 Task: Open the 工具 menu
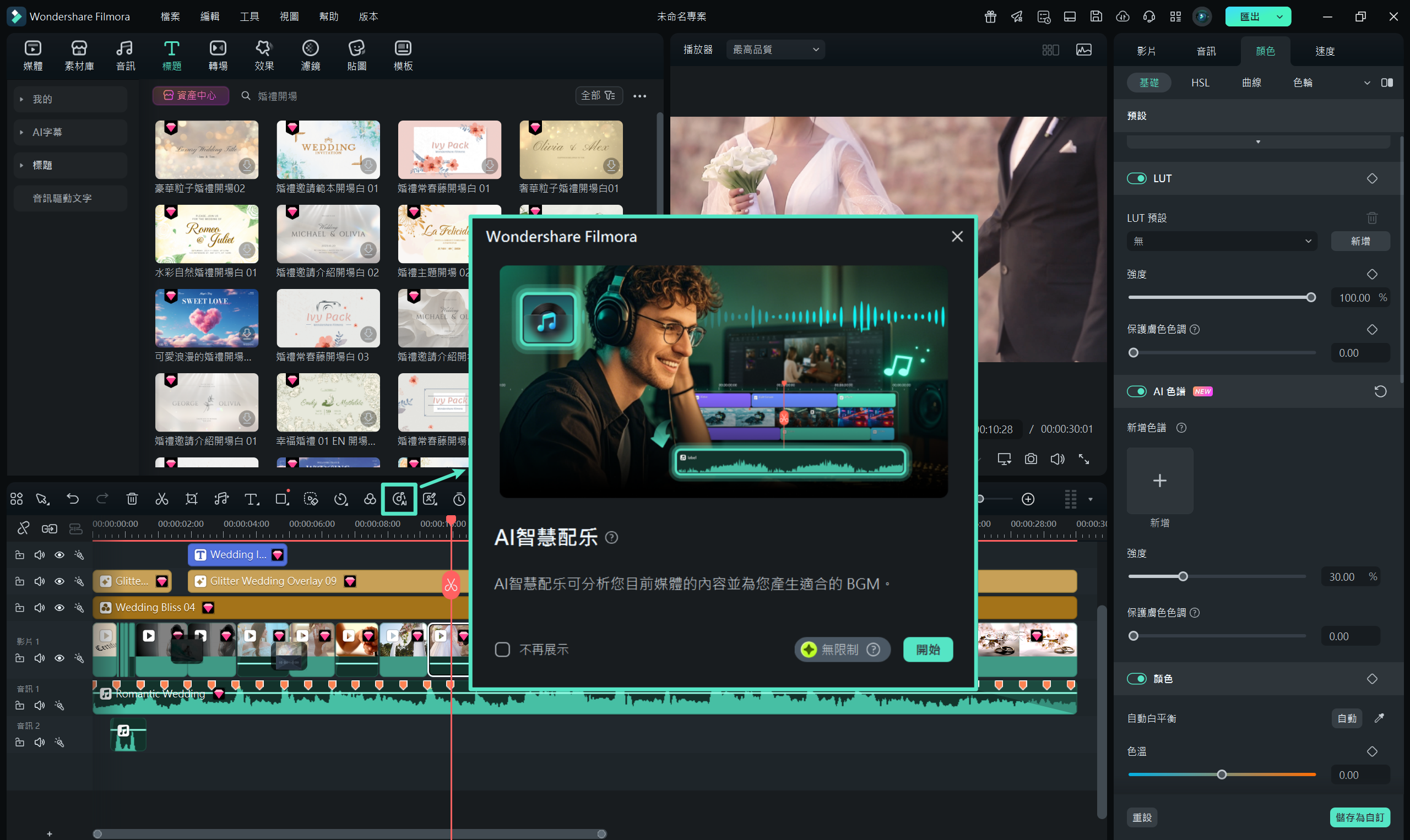tap(249, 17)
